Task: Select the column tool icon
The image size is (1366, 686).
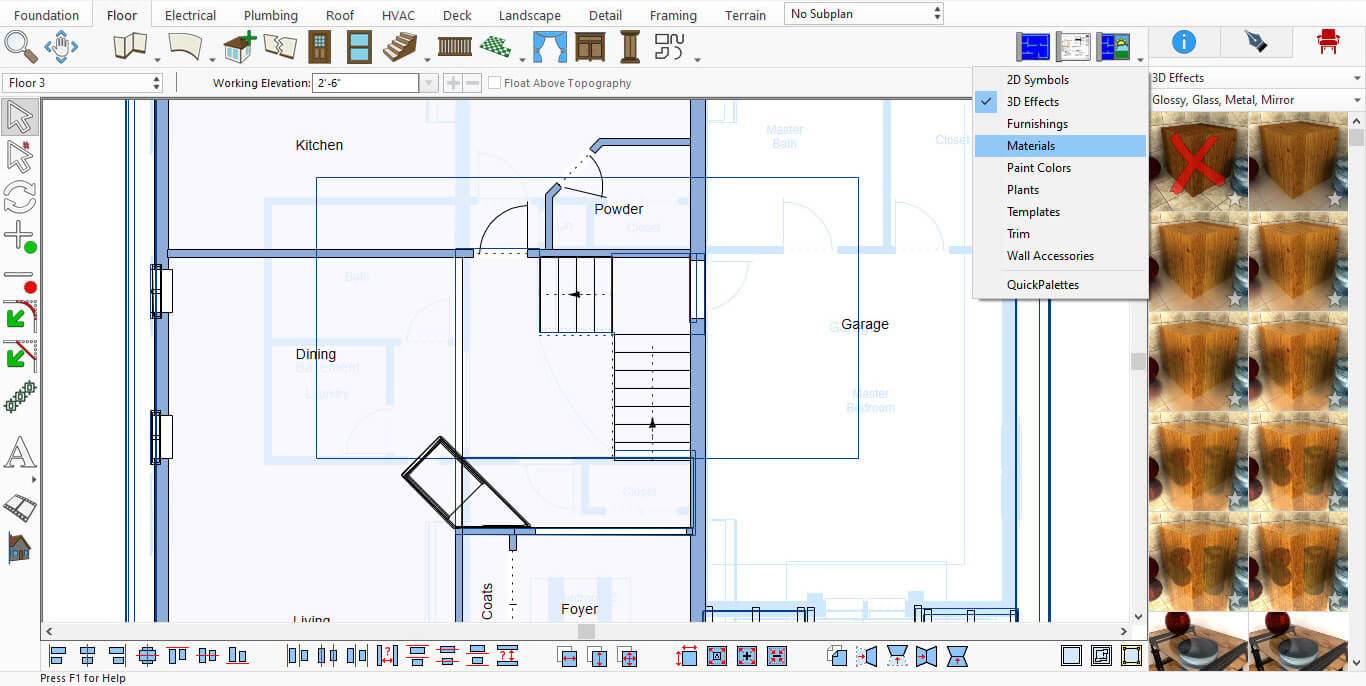Action: coord(629,46)
